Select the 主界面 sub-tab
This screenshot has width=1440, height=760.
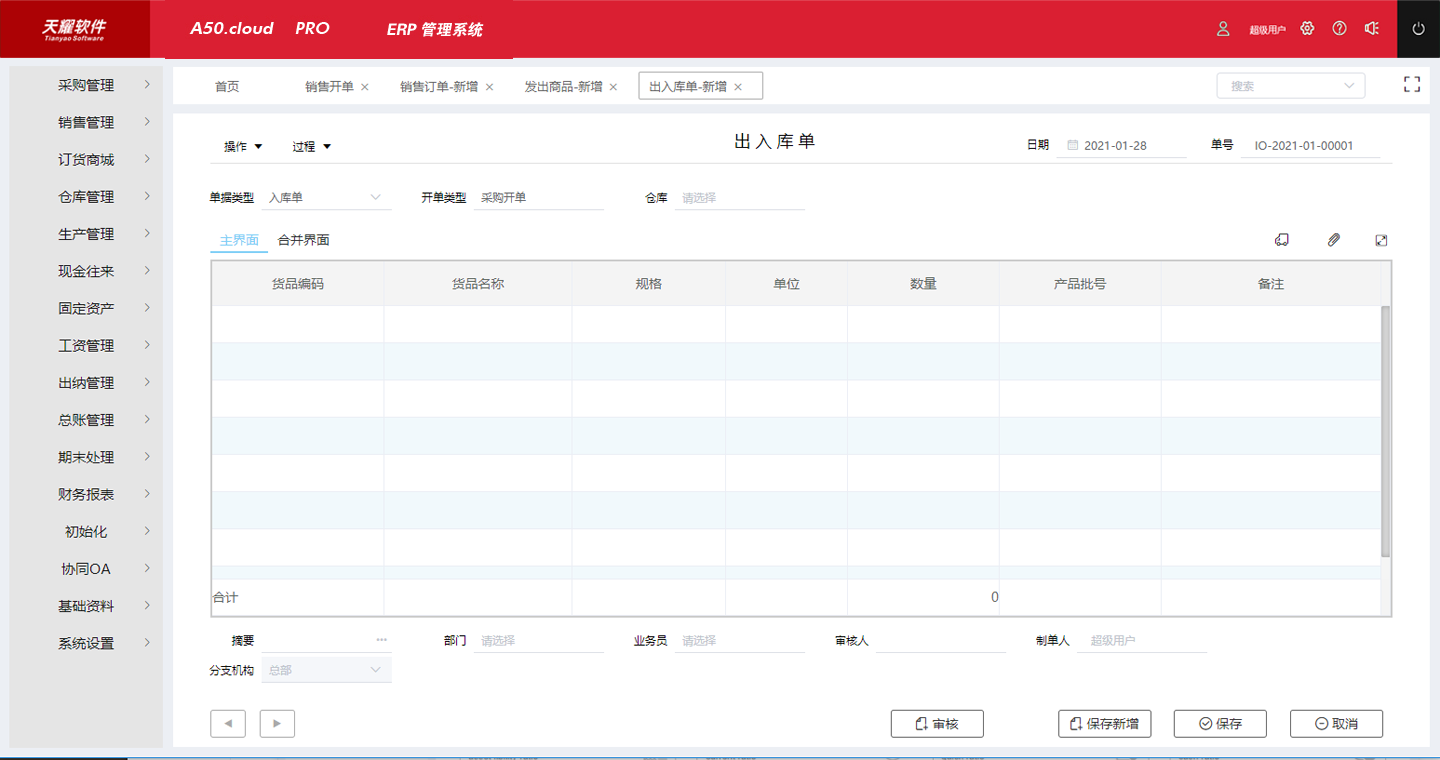click(239, 240)
